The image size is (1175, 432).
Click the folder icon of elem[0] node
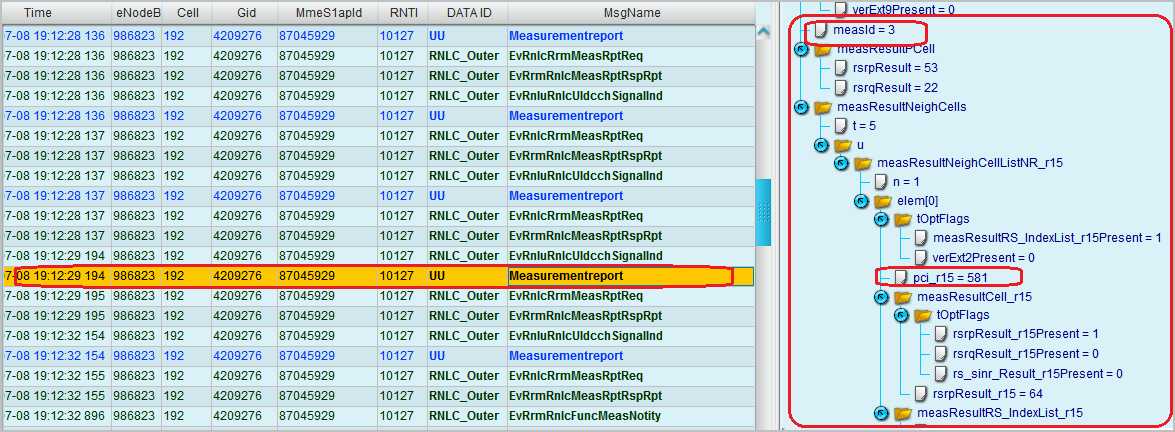click(882, 201)
